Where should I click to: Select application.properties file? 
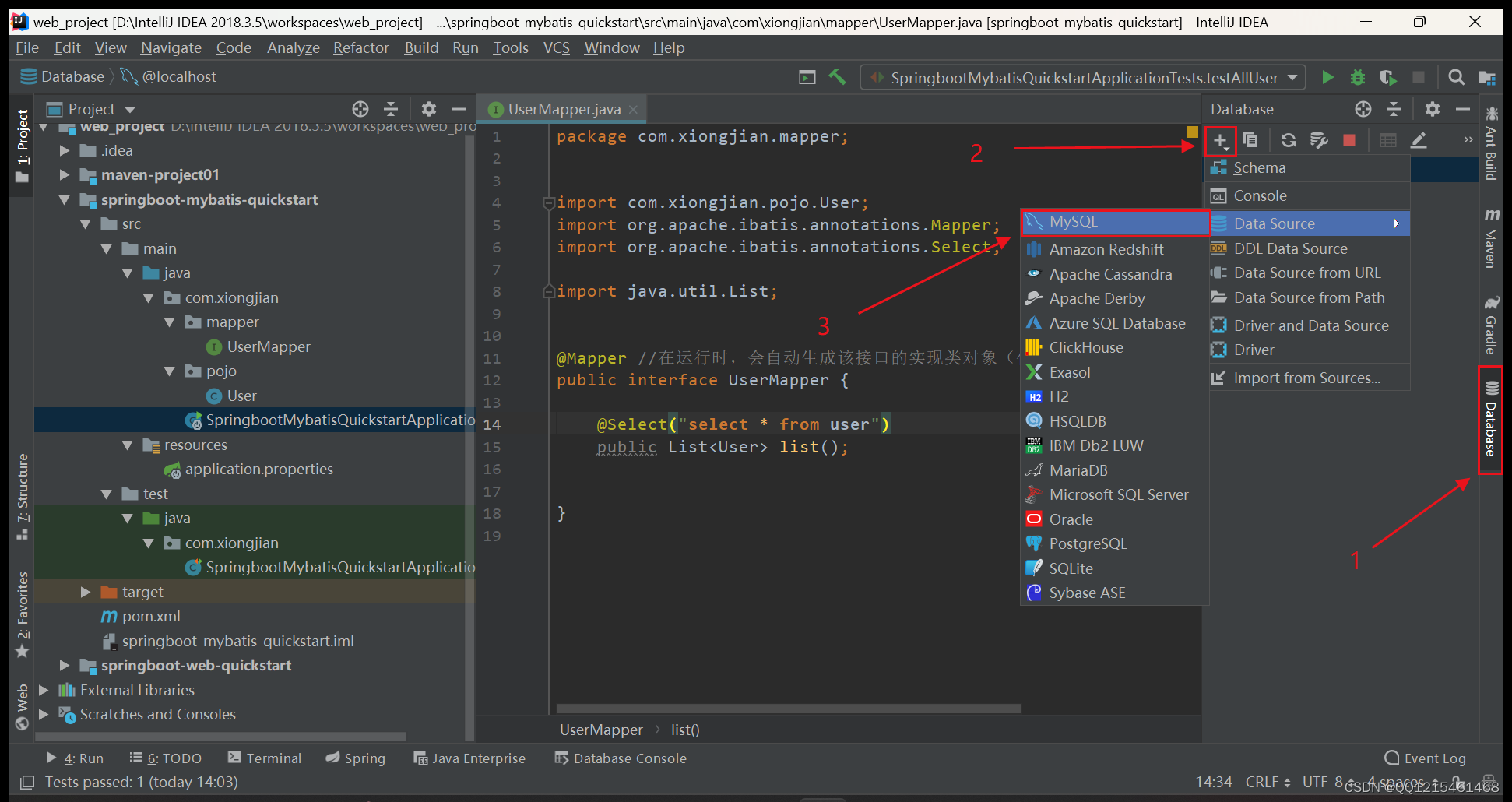tap(258, 470)
